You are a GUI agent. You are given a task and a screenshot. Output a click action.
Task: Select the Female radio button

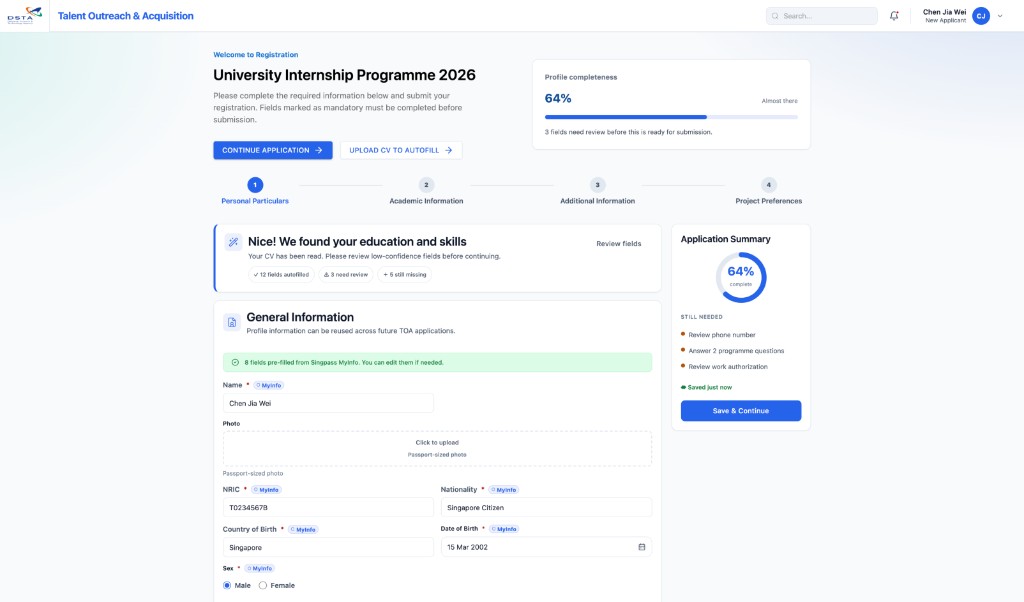pos(263,586)
